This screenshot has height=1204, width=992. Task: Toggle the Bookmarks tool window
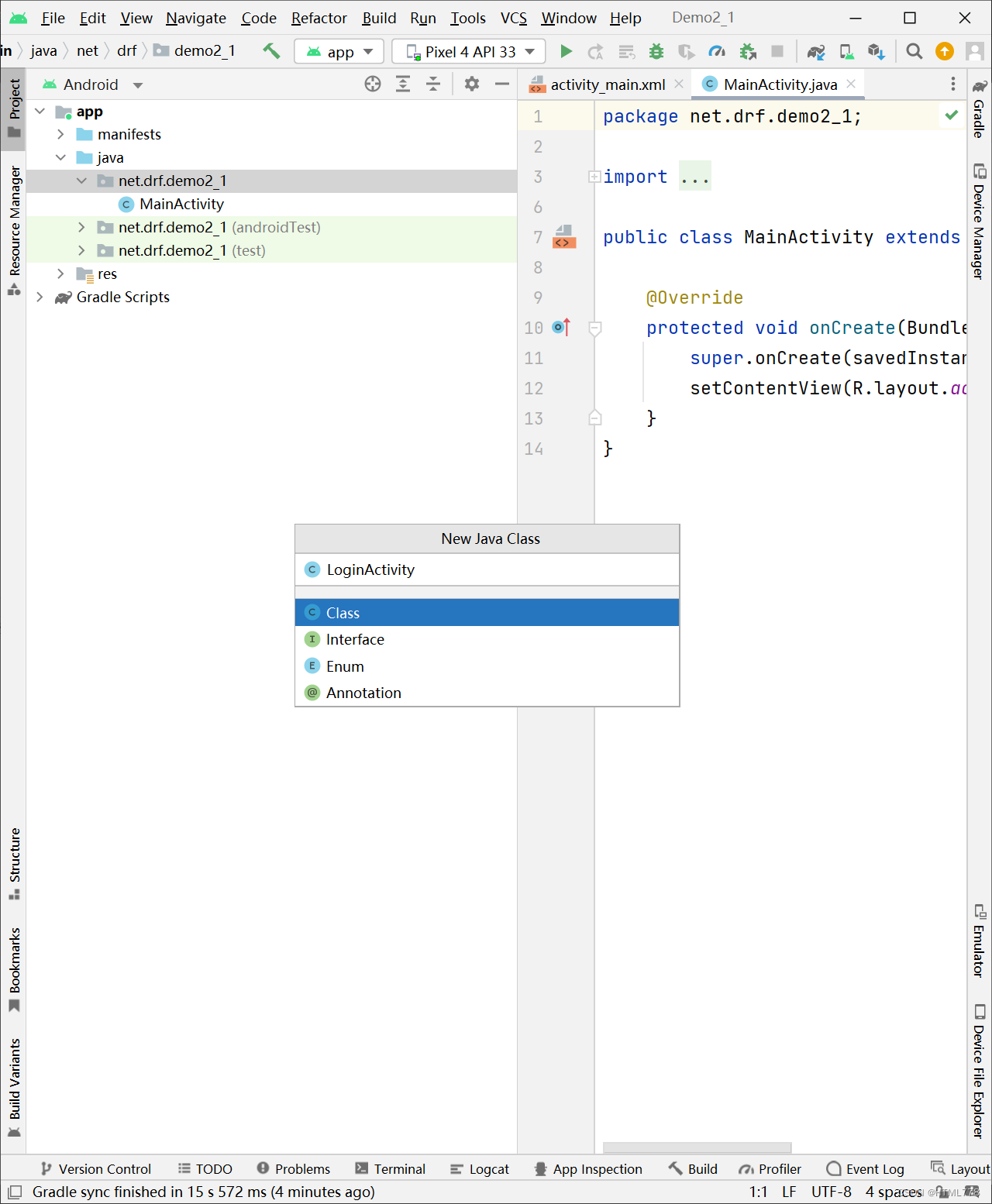pos(14,969)
